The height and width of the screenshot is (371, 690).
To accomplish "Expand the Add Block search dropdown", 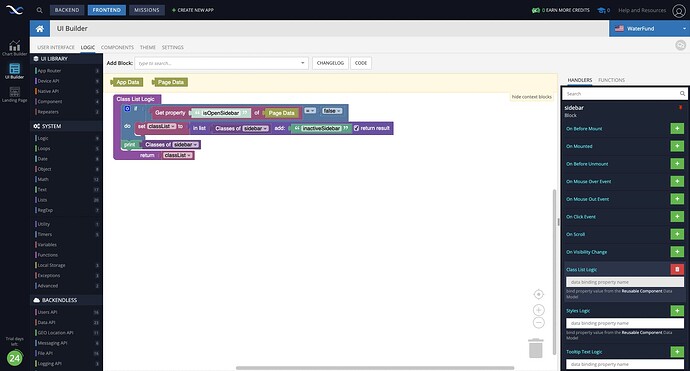I will point(302,63).
